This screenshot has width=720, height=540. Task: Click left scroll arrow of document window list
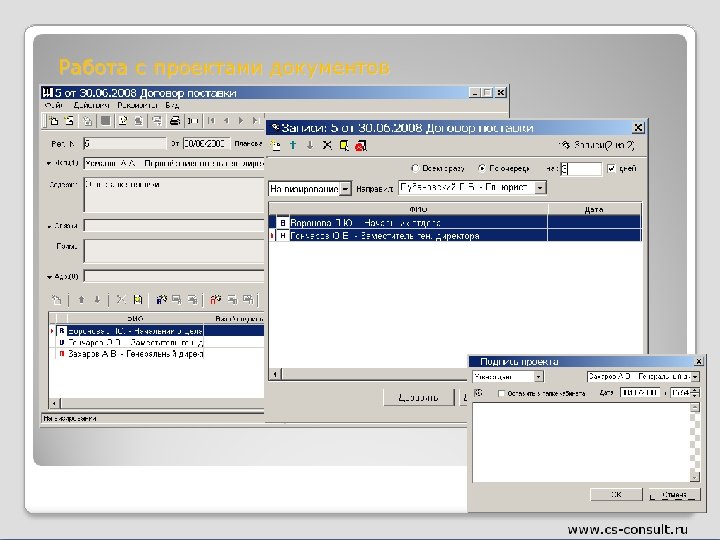point(54,403)
